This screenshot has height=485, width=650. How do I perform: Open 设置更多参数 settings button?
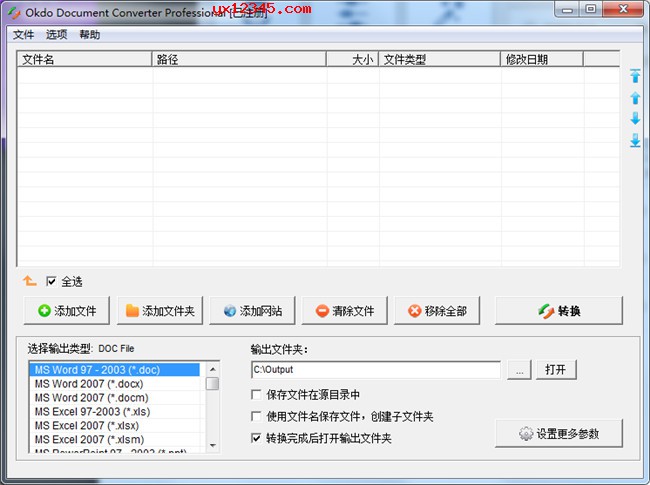(x=559, y=434)
